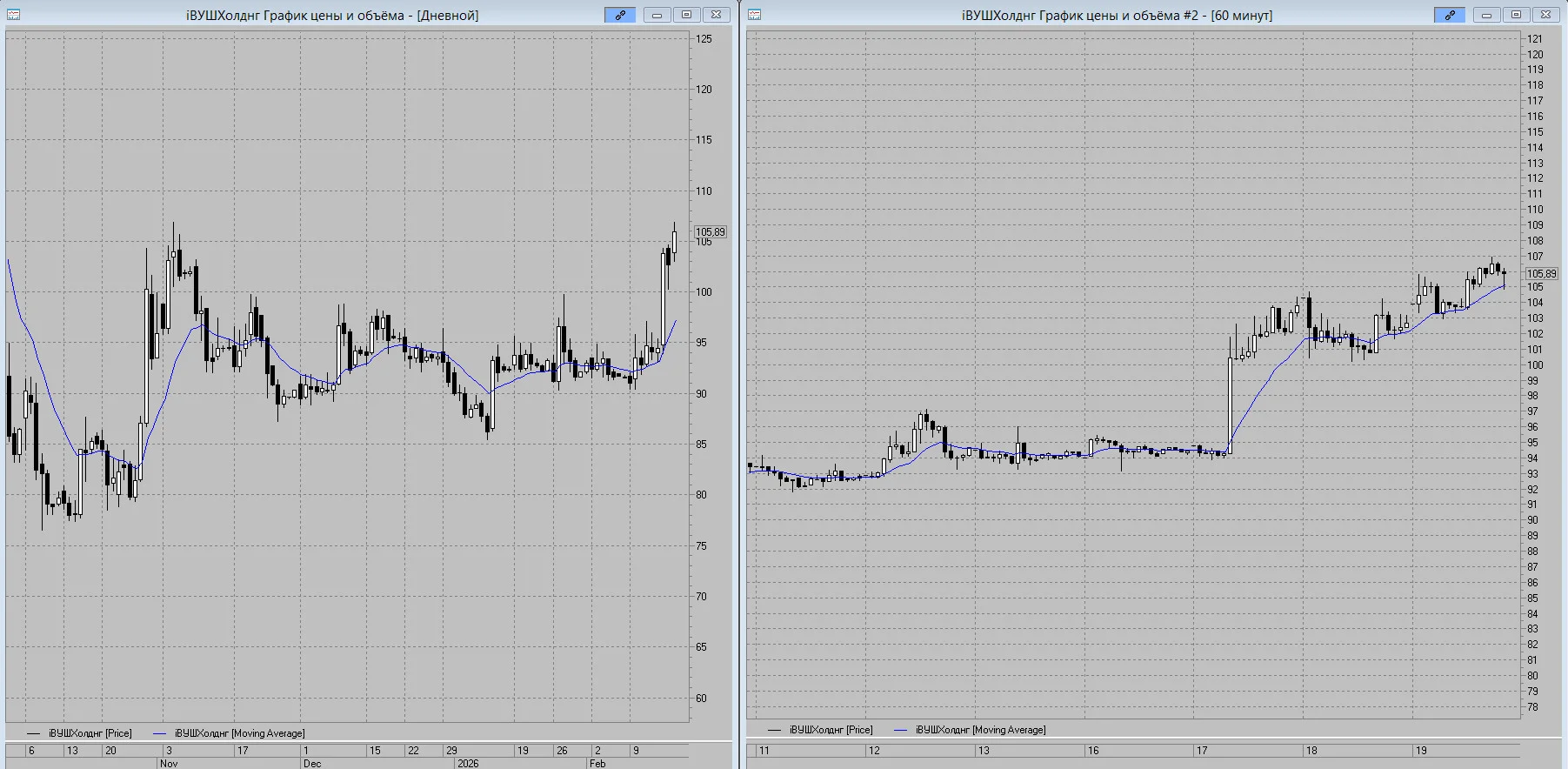Click price level '115' on the daily chart axis
The height and width of the screenshot is (769, 1568).
click(704, 140)
